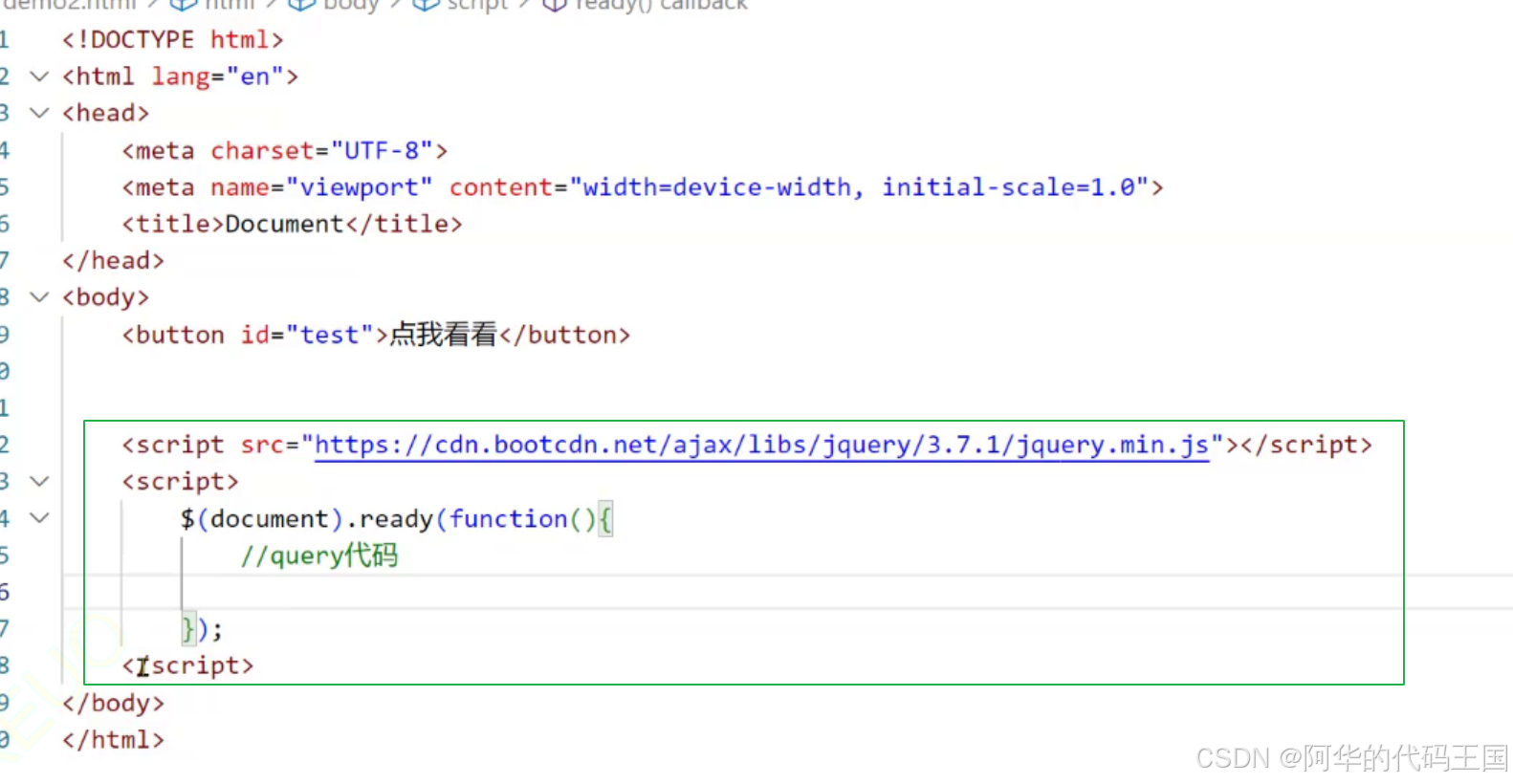Collapse the body tag fold chevron
This screenshot has height=784, width=1513.
coord(39,297)
